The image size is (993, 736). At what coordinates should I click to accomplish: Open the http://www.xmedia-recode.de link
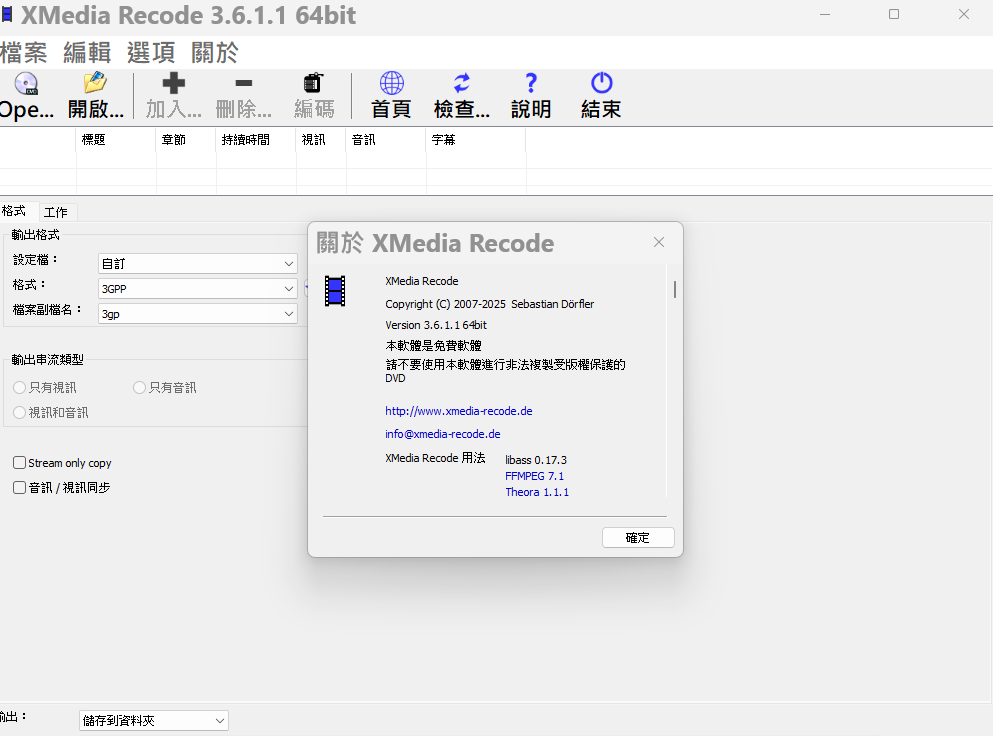coord(459,411)
